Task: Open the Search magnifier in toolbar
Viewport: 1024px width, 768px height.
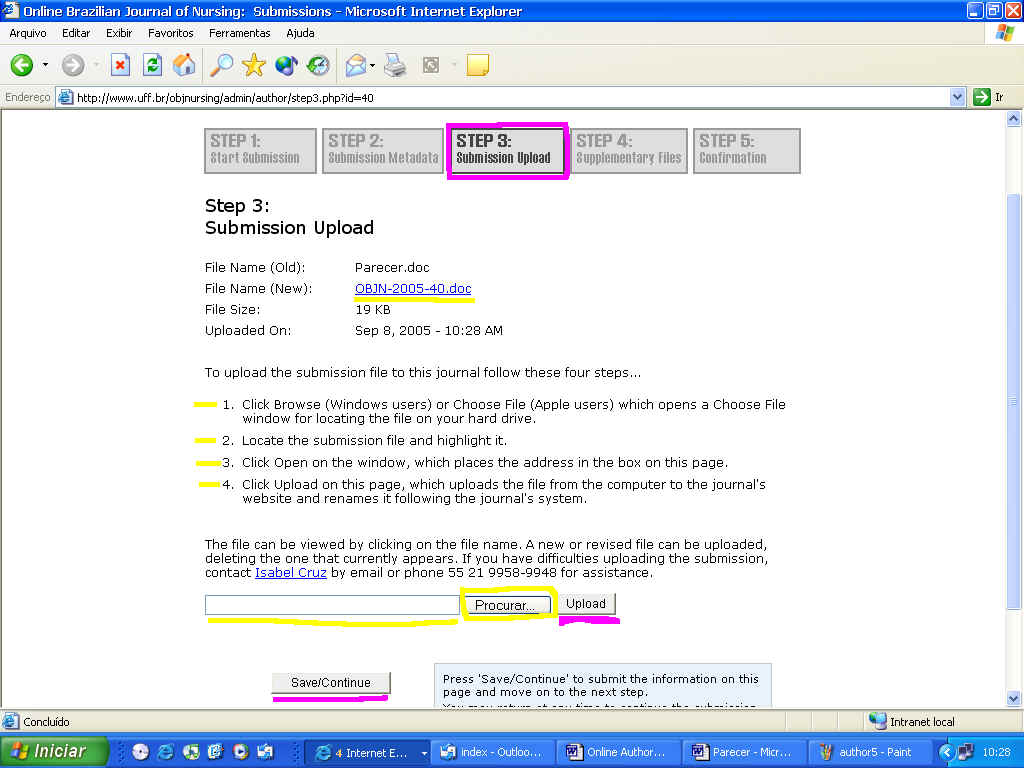Action: tap(221, 66)
